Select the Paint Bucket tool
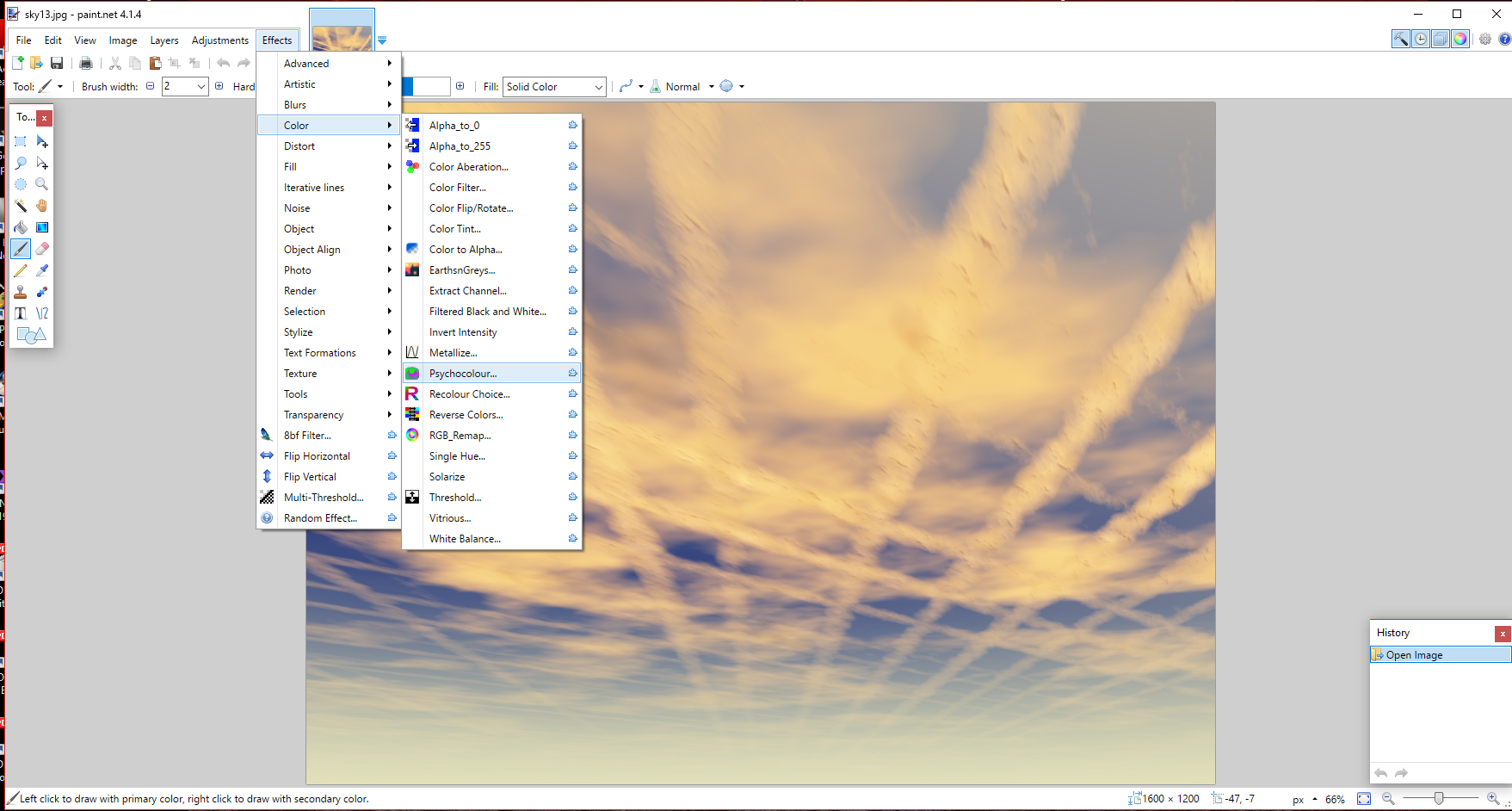The height and width of the screenshot is (811, 1512). [21, 227]
